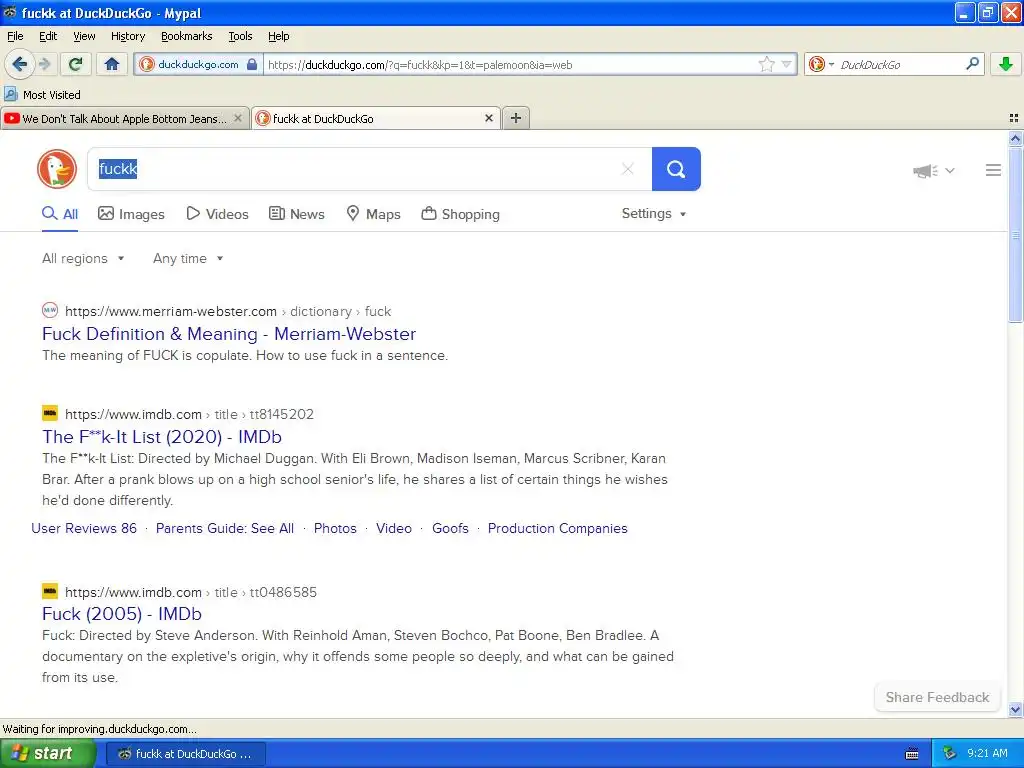Open the Windows Start menu
This screenshot has width=1024, height=768.
point(48,754)
